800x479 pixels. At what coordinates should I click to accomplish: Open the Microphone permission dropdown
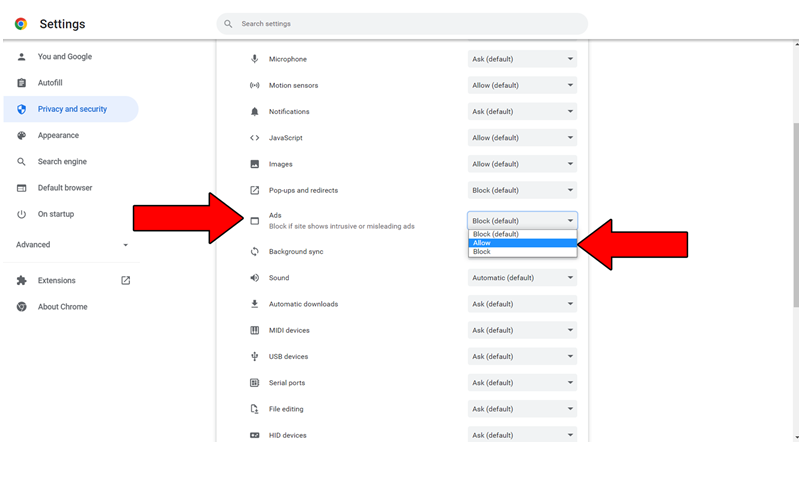tap(522, 59)
